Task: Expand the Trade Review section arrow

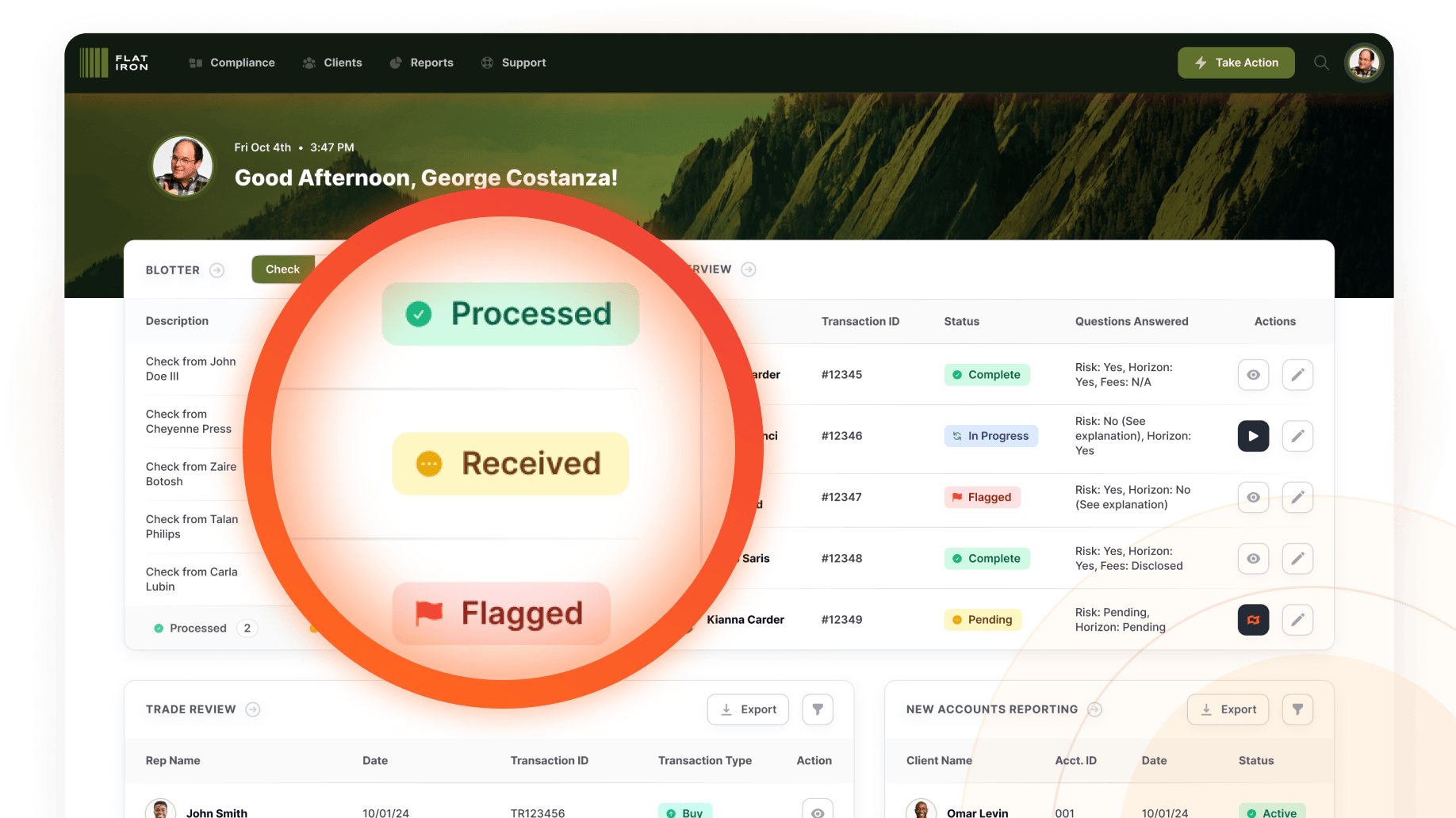Action: (253, 709)
